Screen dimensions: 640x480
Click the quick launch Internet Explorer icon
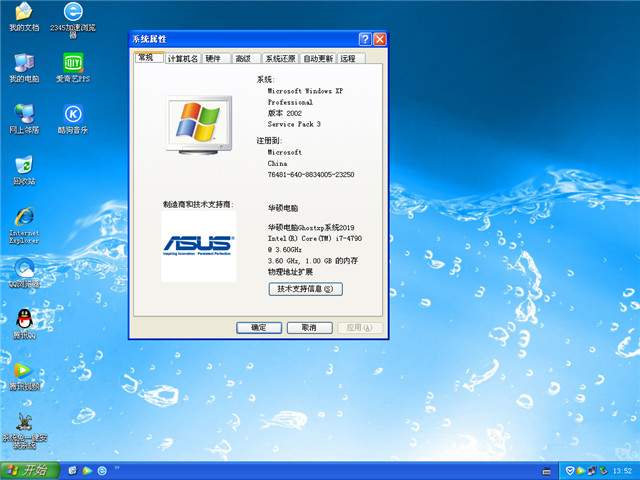coord(72,471)
